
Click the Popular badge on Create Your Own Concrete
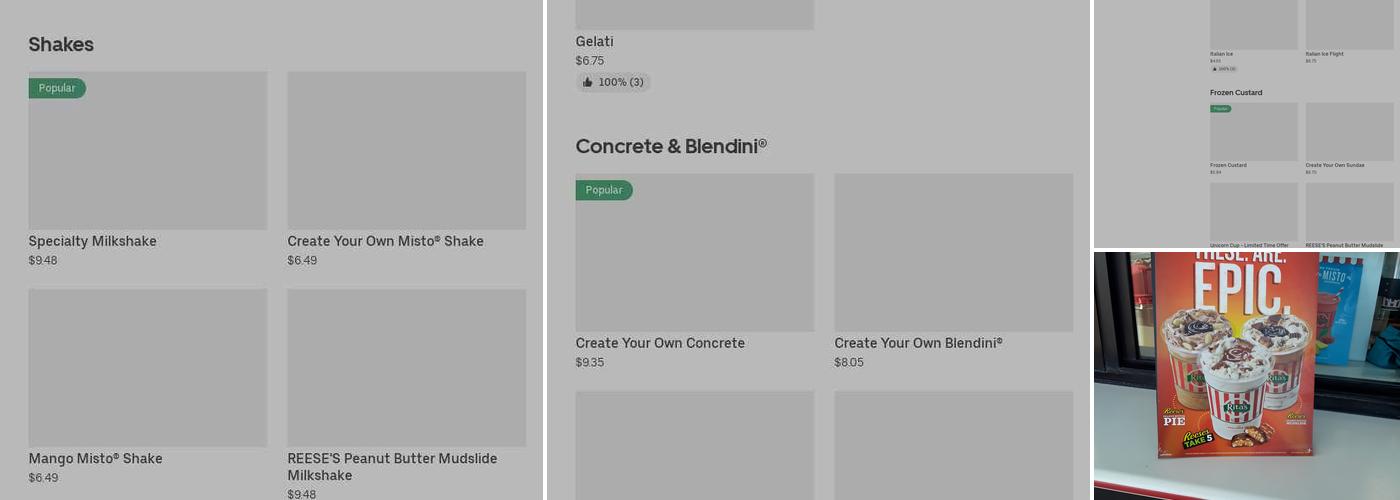[604, 190]
